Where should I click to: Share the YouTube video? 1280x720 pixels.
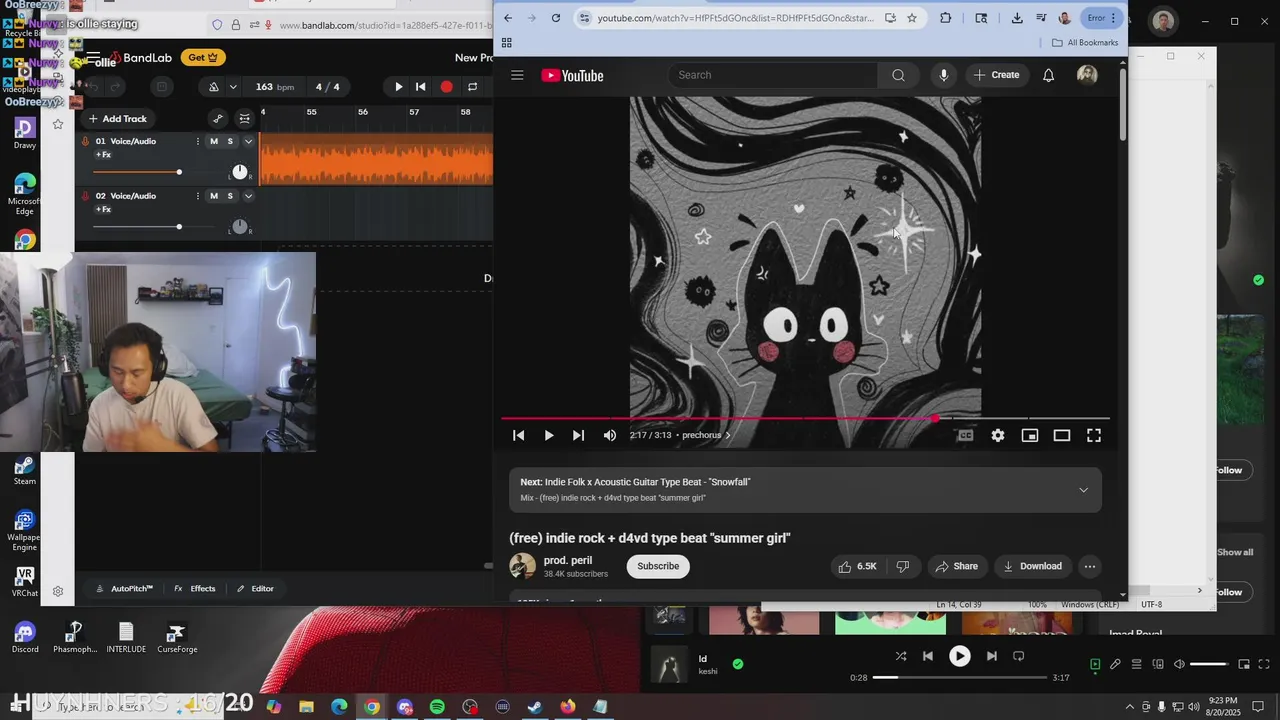point(957,566)
